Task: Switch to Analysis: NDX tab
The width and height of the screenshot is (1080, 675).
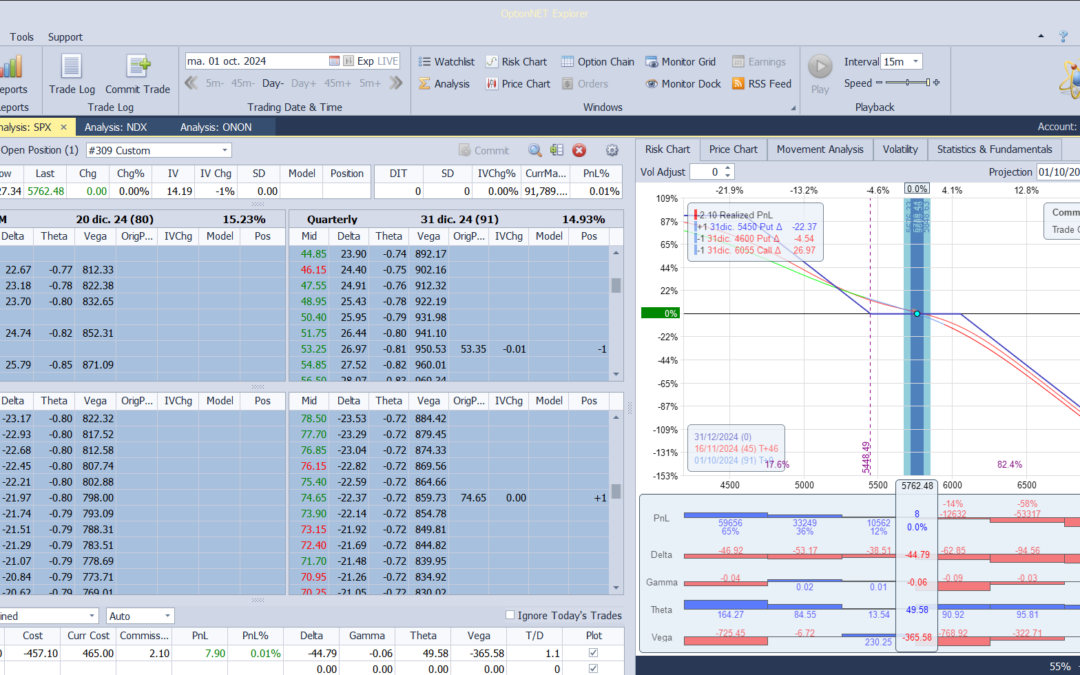Action: 115,127
